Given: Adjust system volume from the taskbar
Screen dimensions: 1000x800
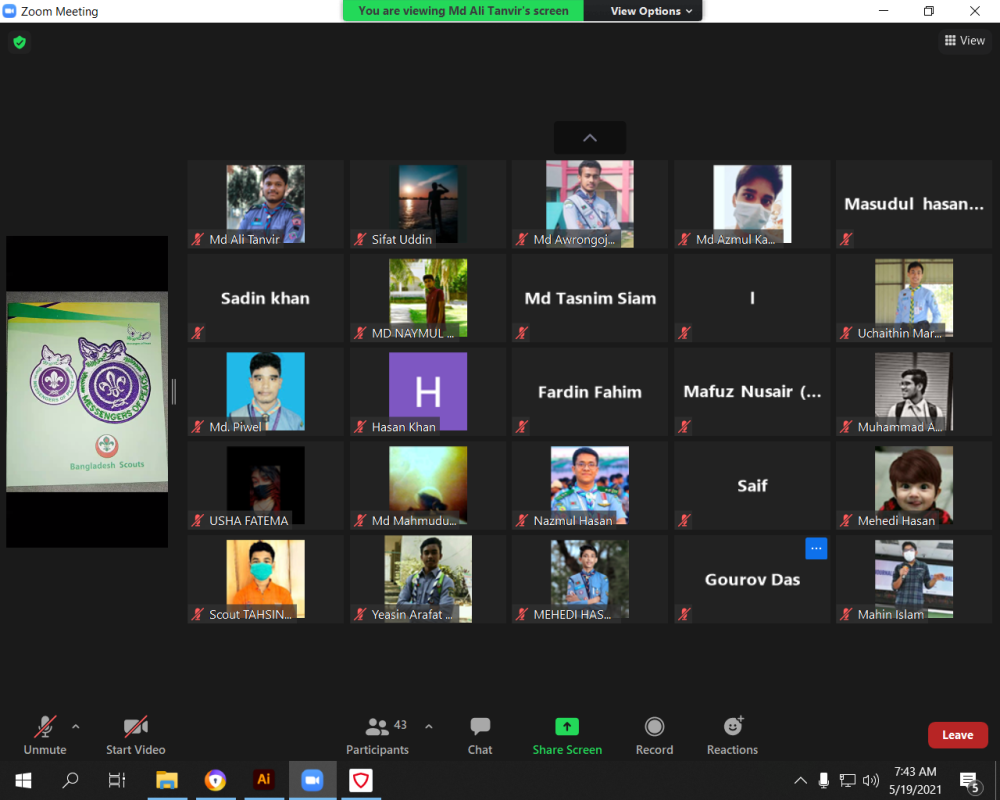Looking at the screenshot, I should (x=871, y=780).
